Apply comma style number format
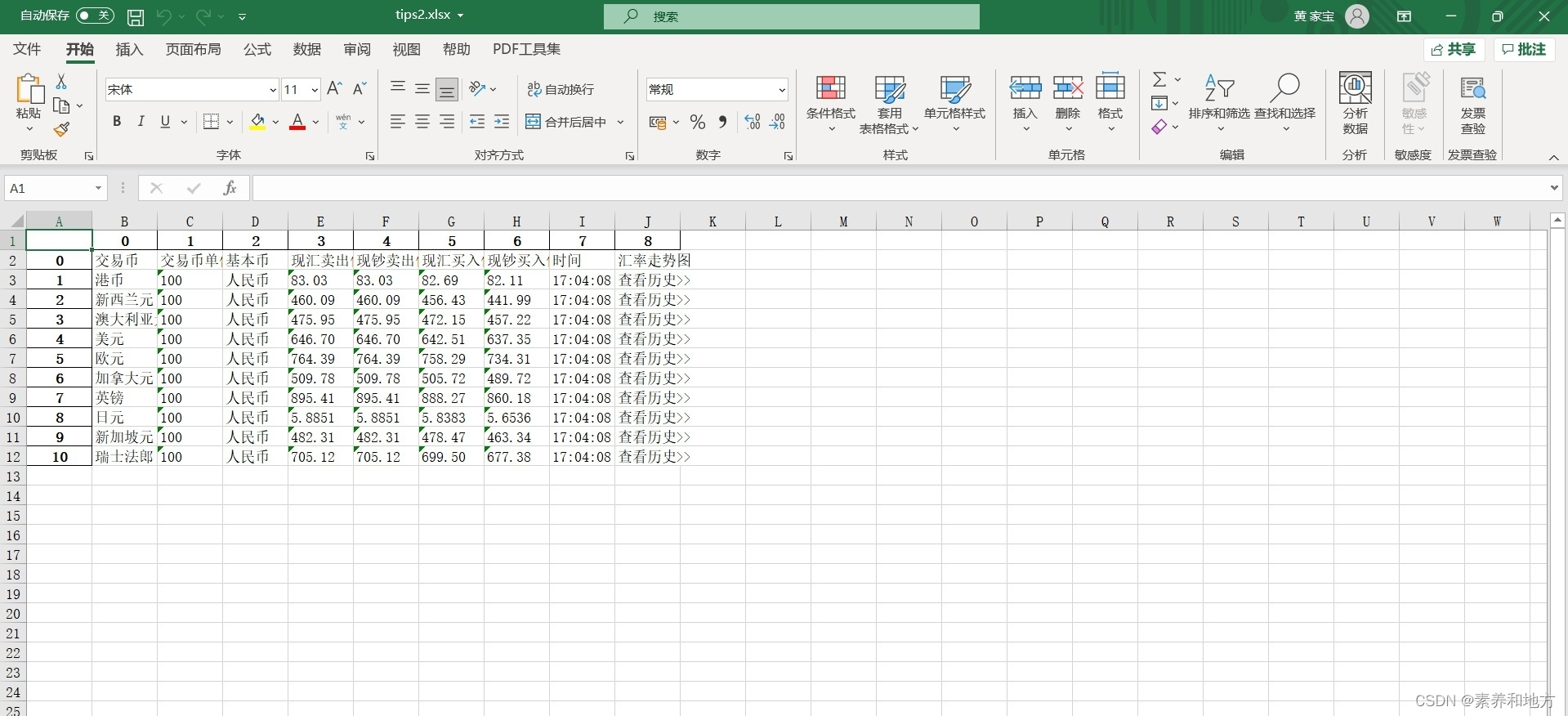The width and height of the screenshot is (1568, 716). 722,122
